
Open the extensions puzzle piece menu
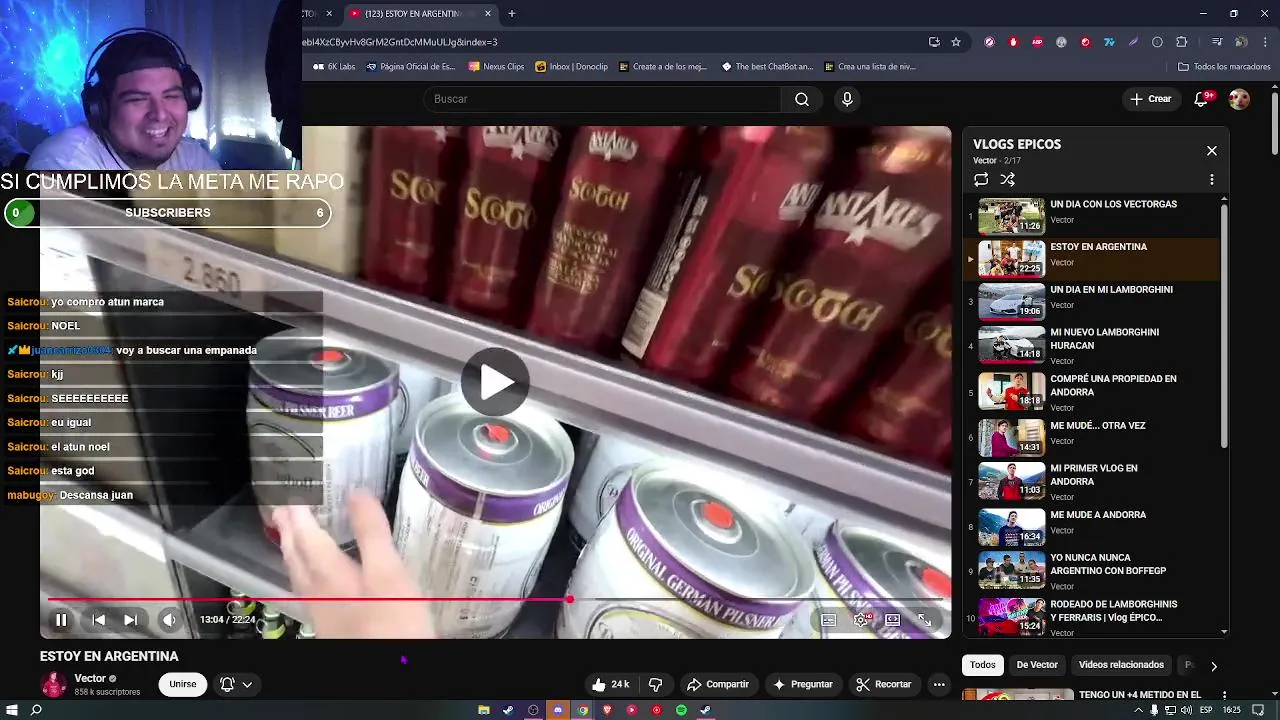[x=1181, y=42]
